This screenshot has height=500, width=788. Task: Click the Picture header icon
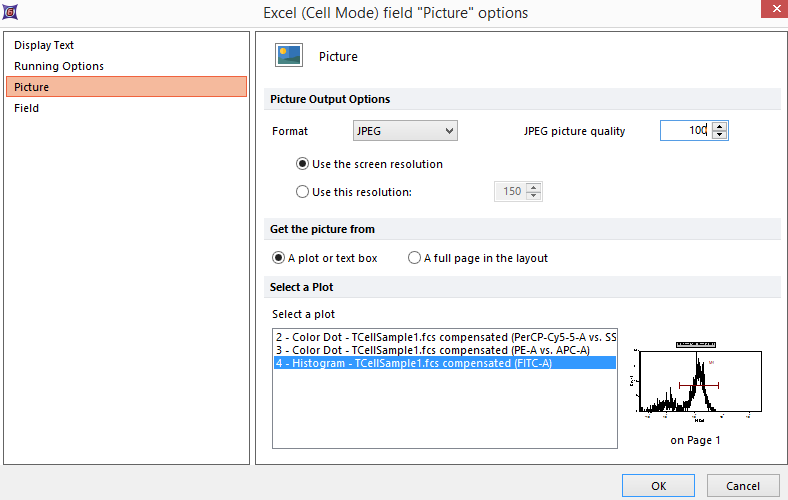289,57
